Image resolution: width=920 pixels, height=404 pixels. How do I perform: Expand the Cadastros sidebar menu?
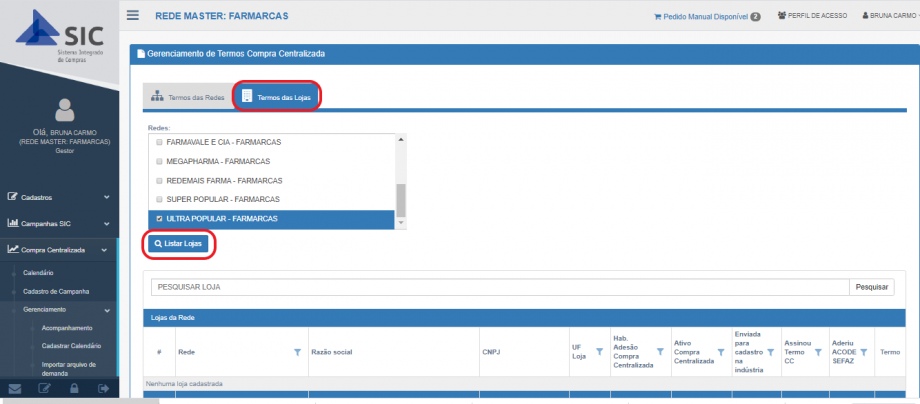pos(58,197)
